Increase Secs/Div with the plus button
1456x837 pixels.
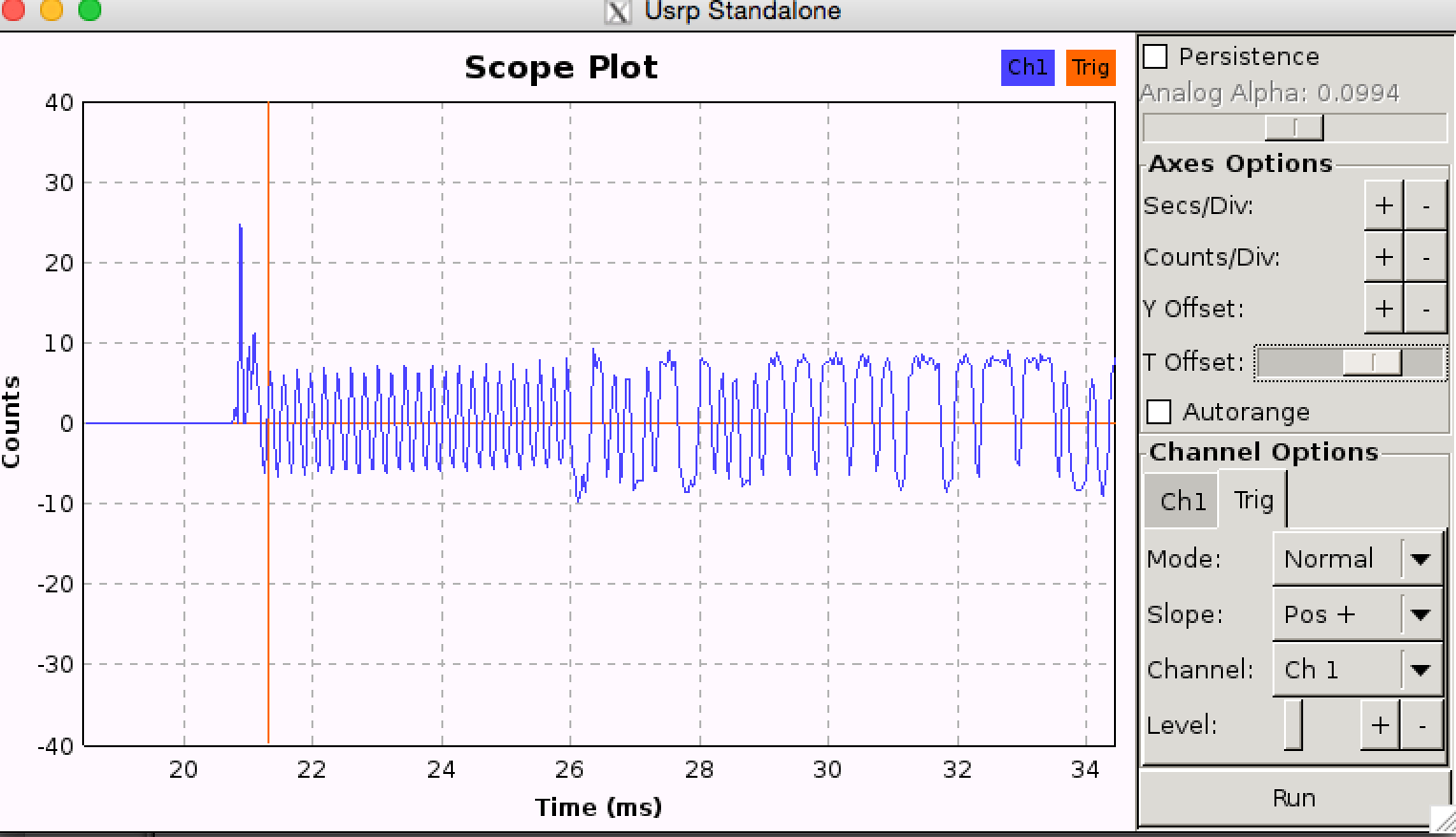[x=1383, y=205]
